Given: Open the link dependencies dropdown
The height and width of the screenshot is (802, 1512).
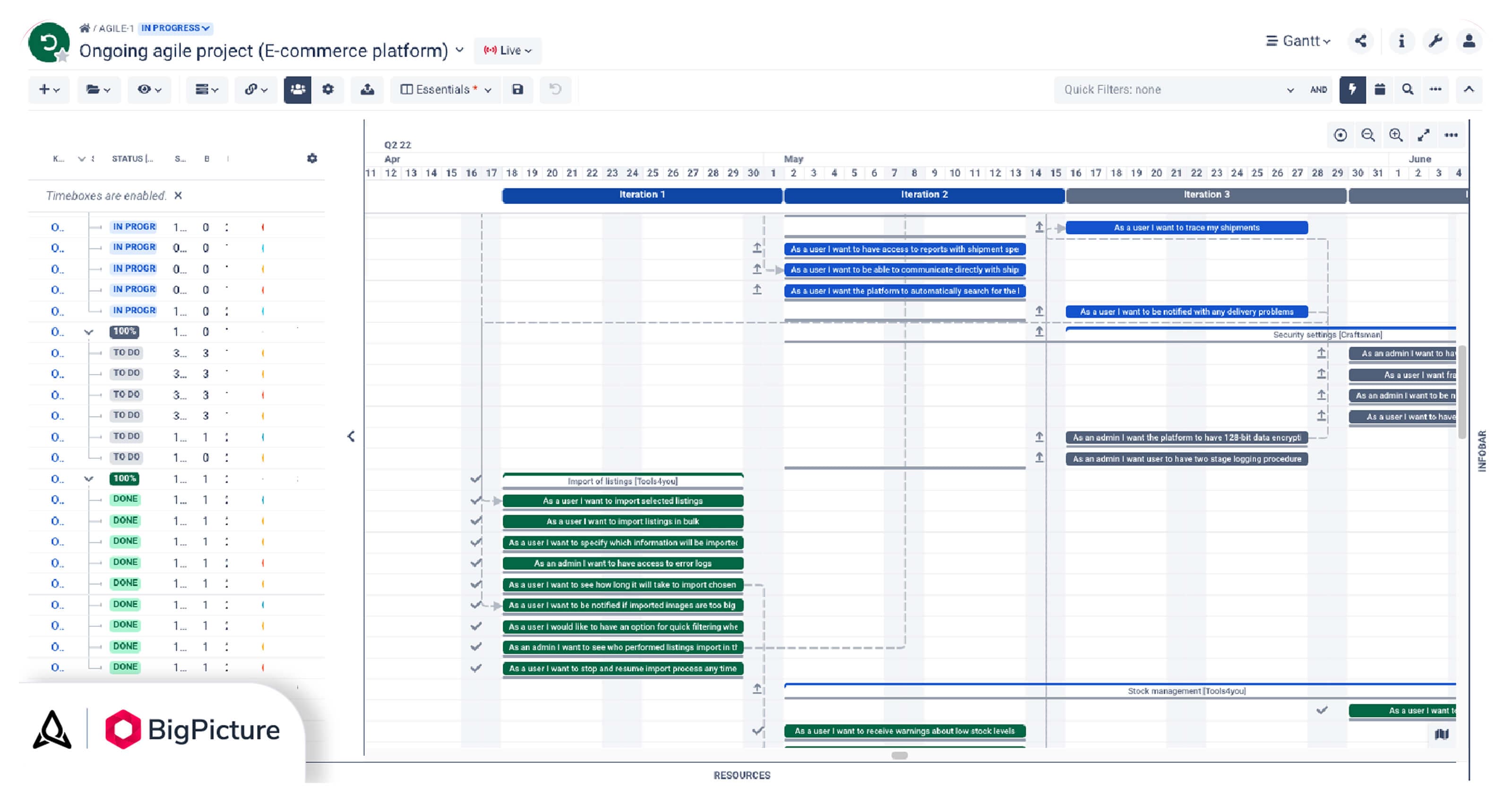Looking at the screenshot, I should (256, 89).
